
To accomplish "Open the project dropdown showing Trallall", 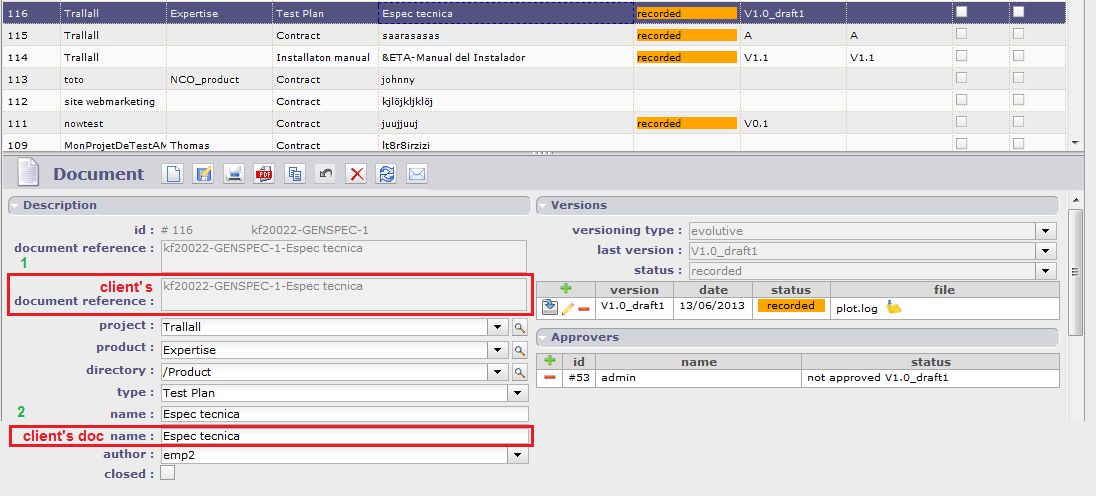I will coord(498,327).
